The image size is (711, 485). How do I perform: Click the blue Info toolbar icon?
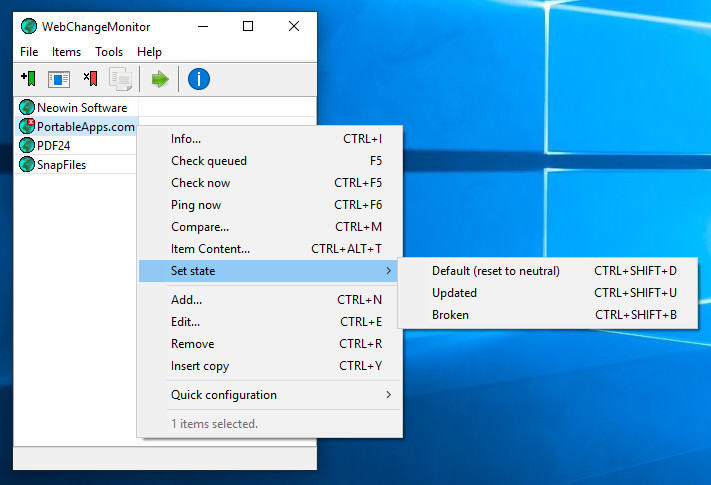pos(199,79)
